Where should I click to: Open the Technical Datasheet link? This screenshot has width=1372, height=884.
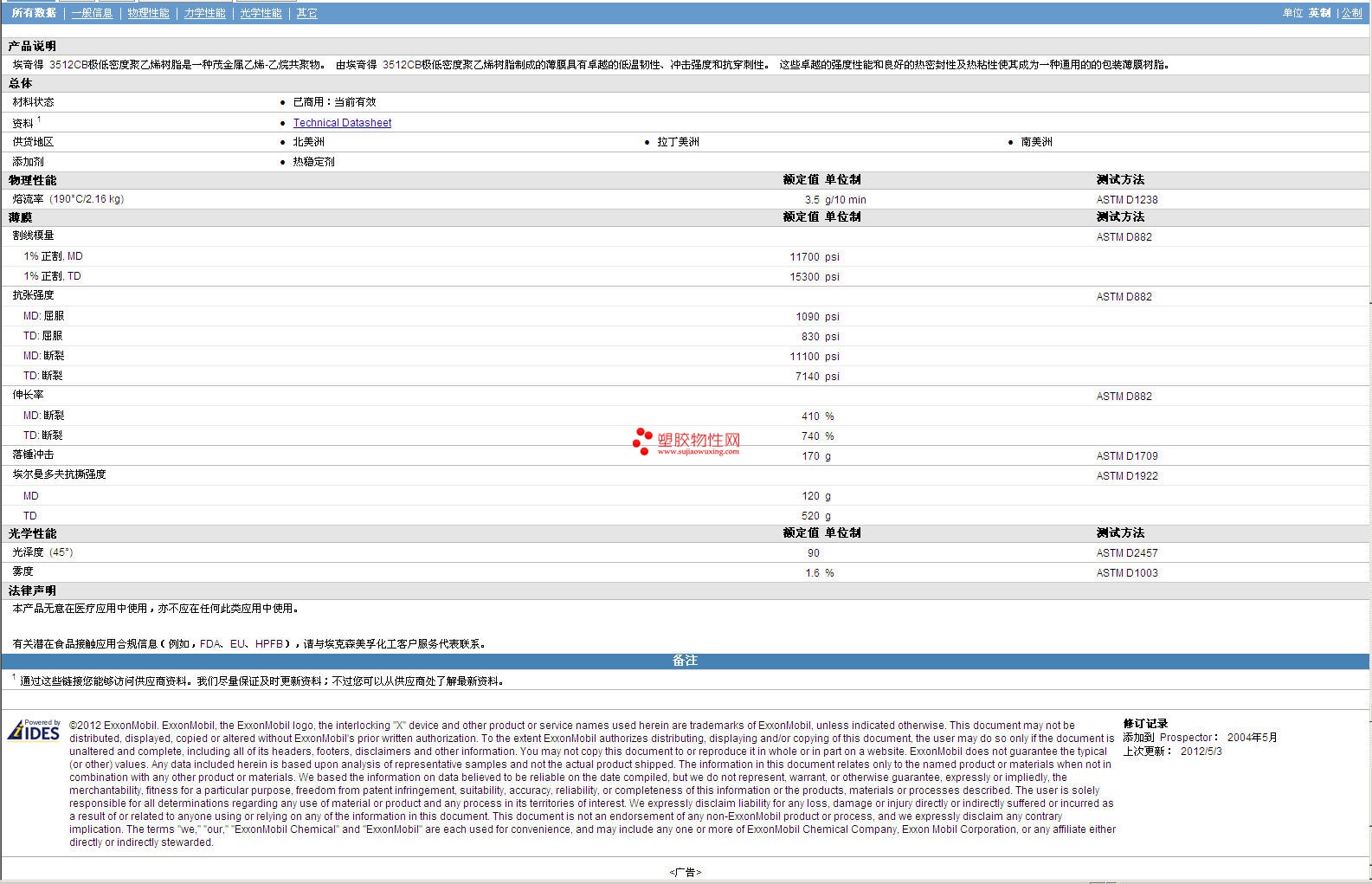tap(342, 123)
